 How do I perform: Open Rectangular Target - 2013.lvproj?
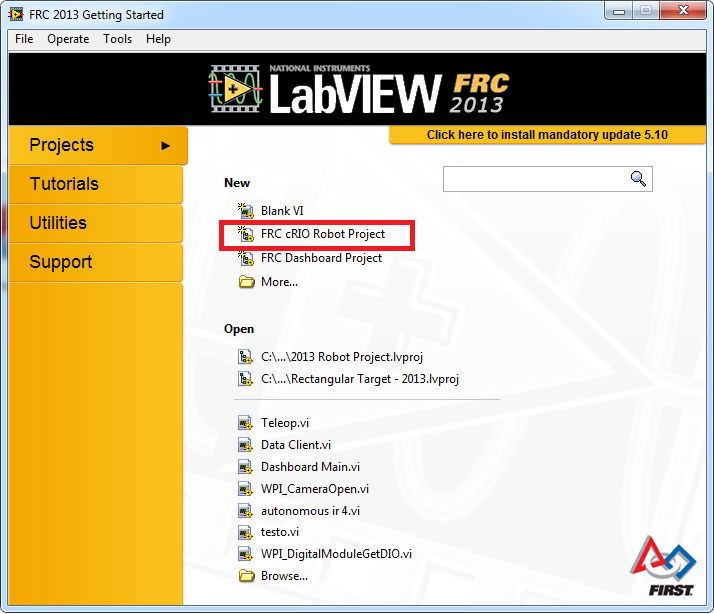pyautogui.click(x=360, y=379)
